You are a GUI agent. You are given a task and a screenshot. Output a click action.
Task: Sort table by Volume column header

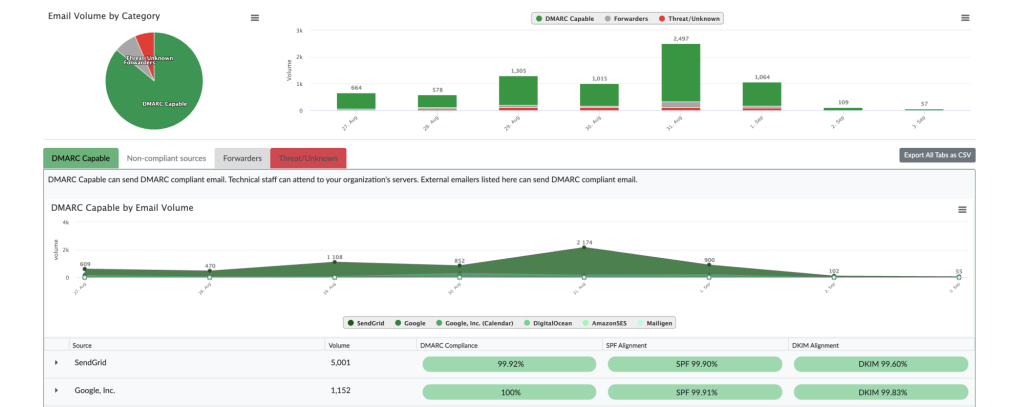[340, 345]
